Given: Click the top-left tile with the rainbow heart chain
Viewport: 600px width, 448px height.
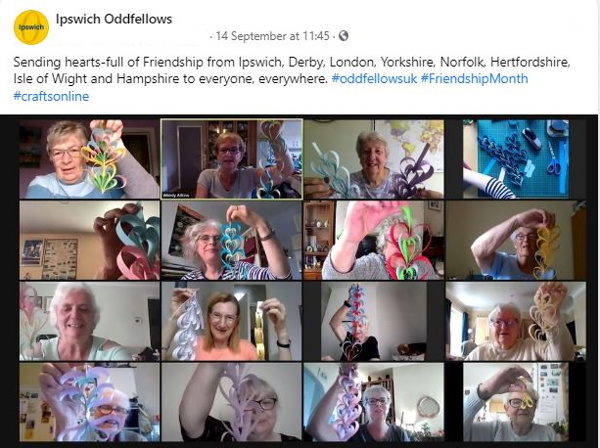Looking at the screenshot, I should (x=90, y=159).
